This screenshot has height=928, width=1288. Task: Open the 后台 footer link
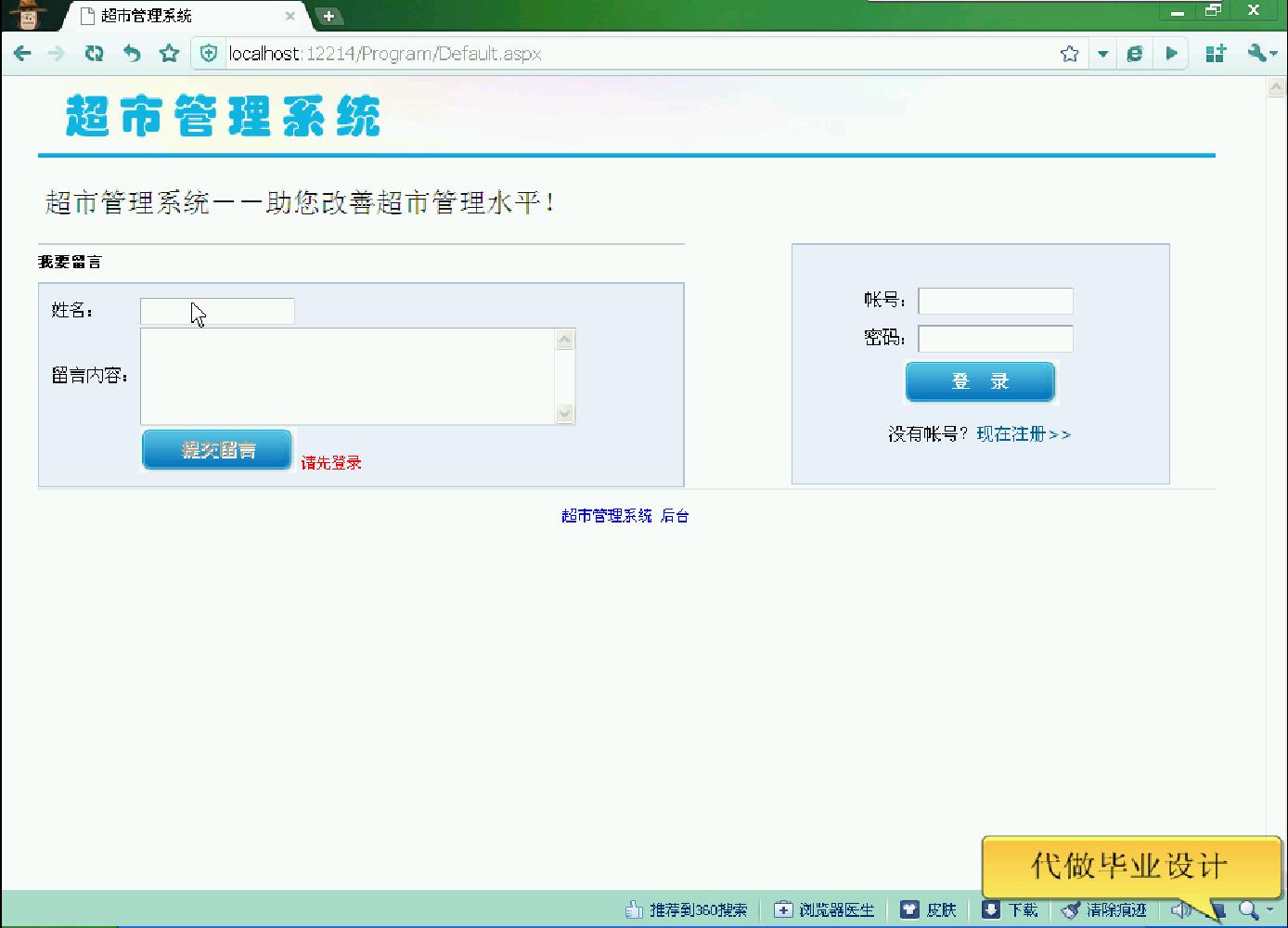tap(675, 516)
